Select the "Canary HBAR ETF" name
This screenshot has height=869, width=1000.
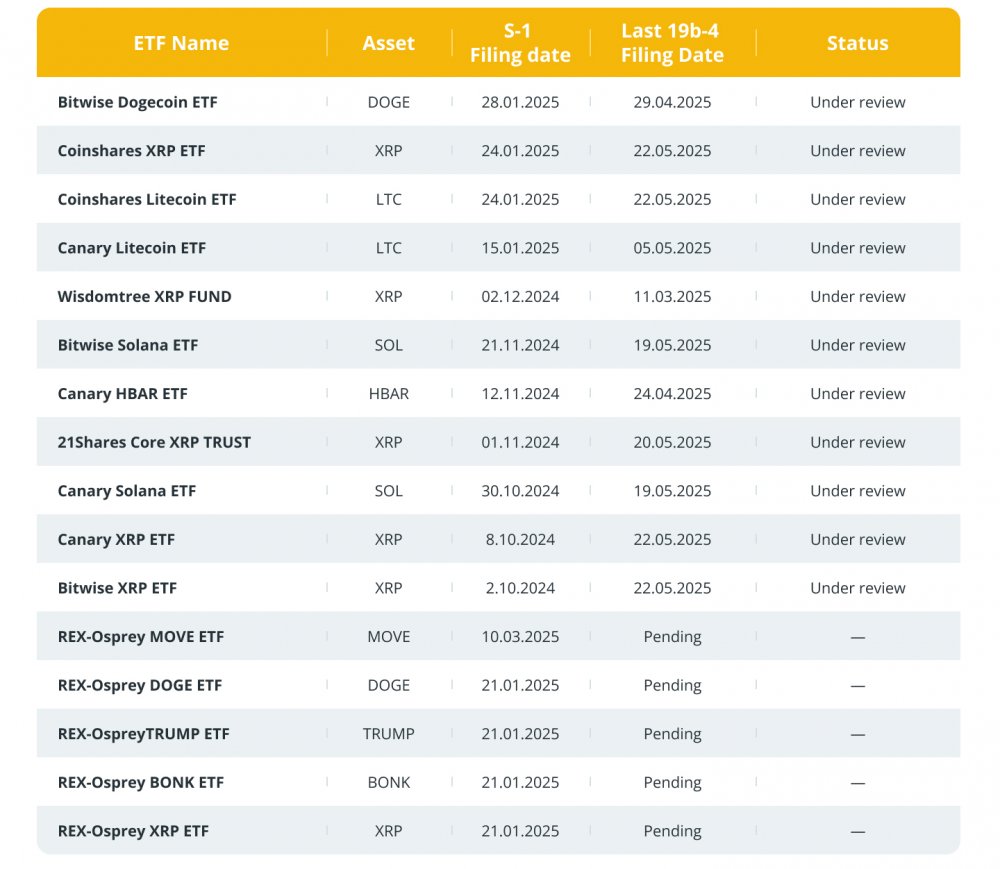122,393
